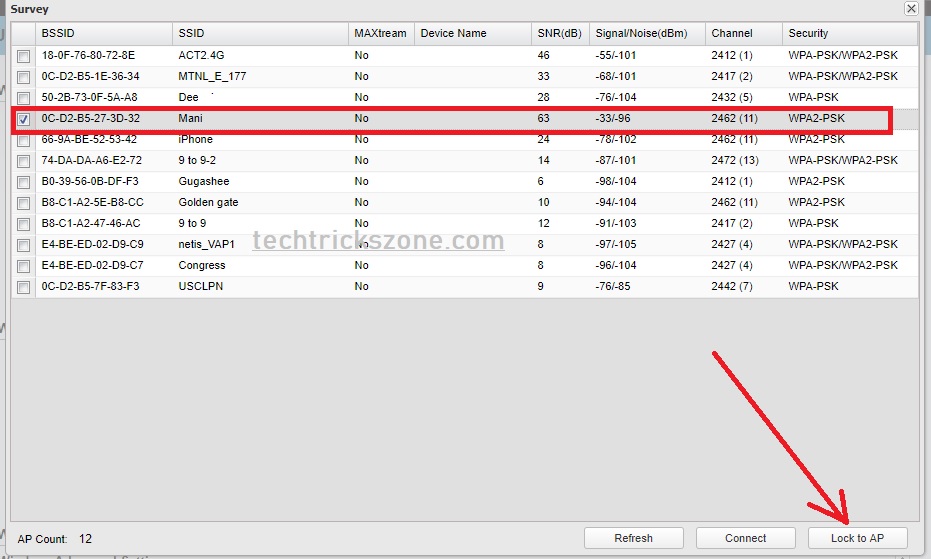
Task: Select checkbox for MTNL_E_177 network
Action: 23,77
